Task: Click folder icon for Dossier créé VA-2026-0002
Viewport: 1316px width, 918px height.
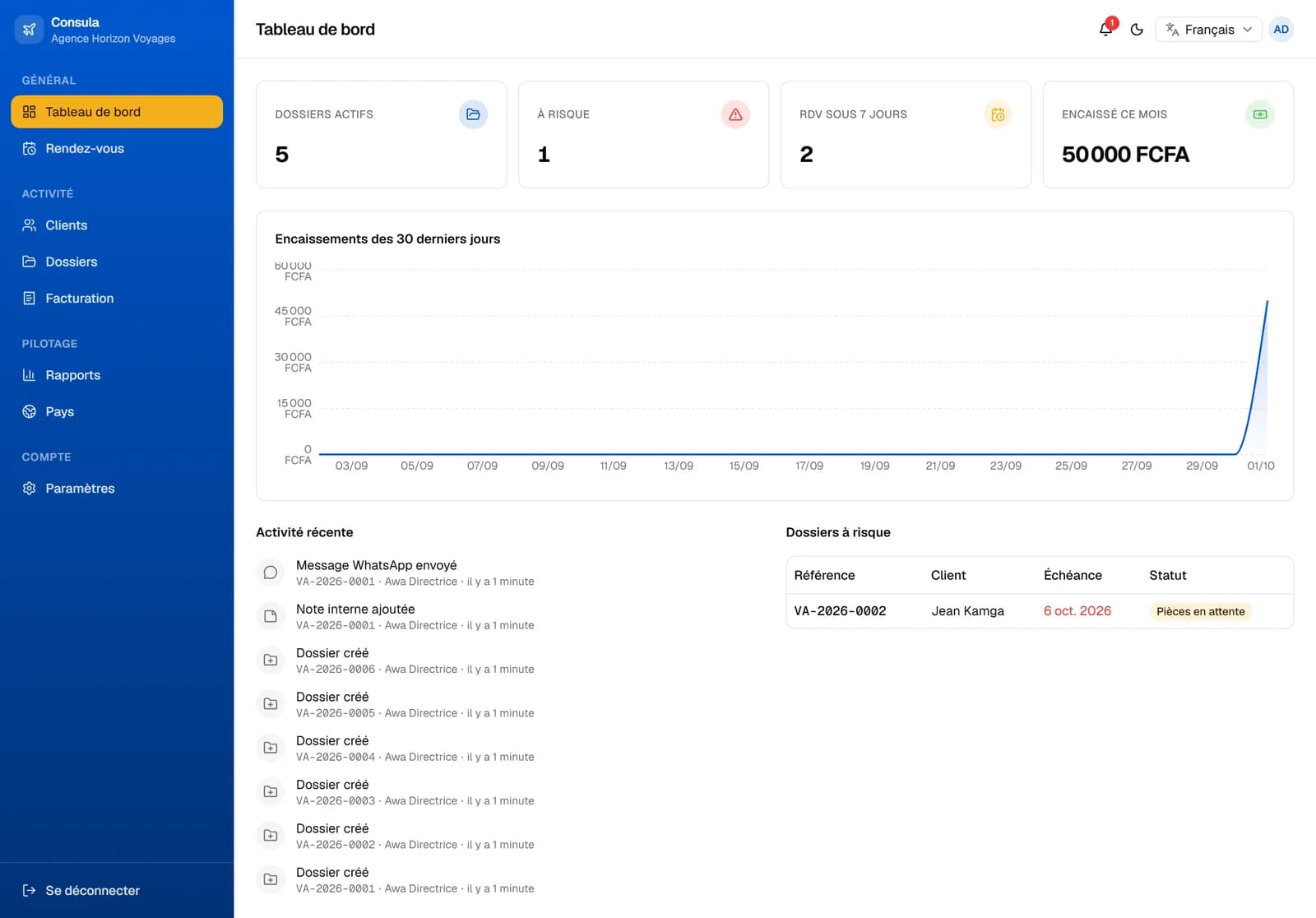Action: (270, 836)
